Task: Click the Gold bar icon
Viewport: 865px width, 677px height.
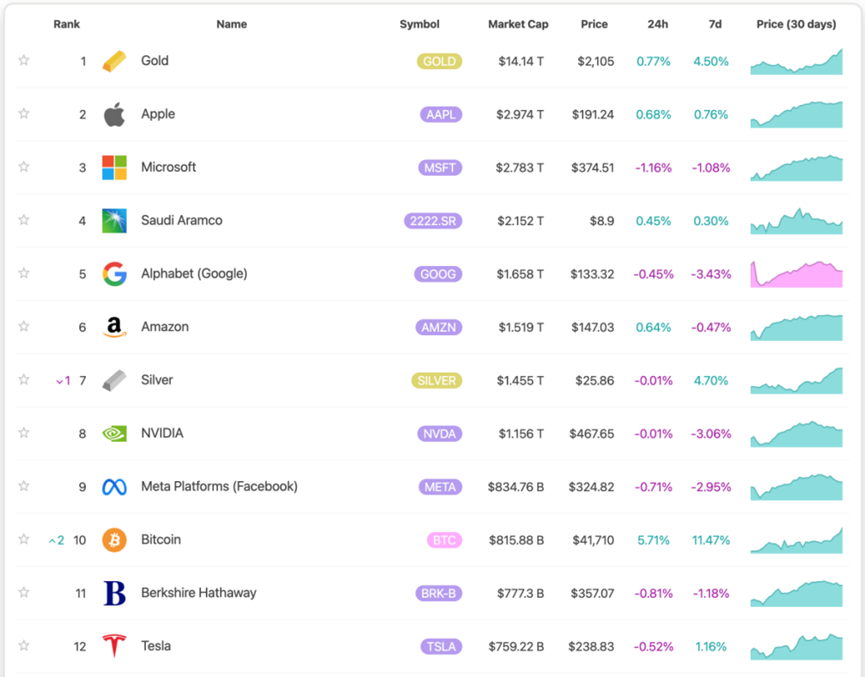Action: click(115, 61)
